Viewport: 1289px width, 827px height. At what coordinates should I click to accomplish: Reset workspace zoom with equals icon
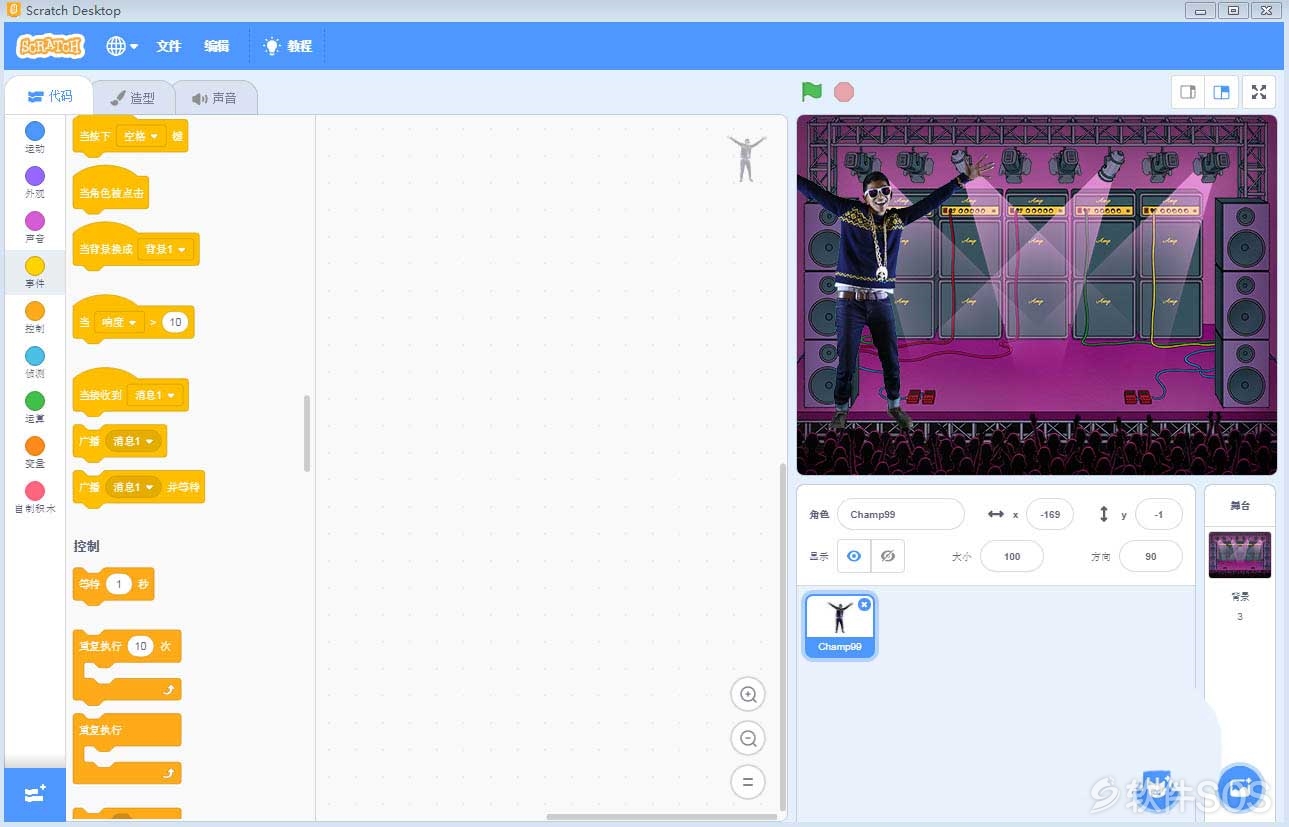[748, 782]
